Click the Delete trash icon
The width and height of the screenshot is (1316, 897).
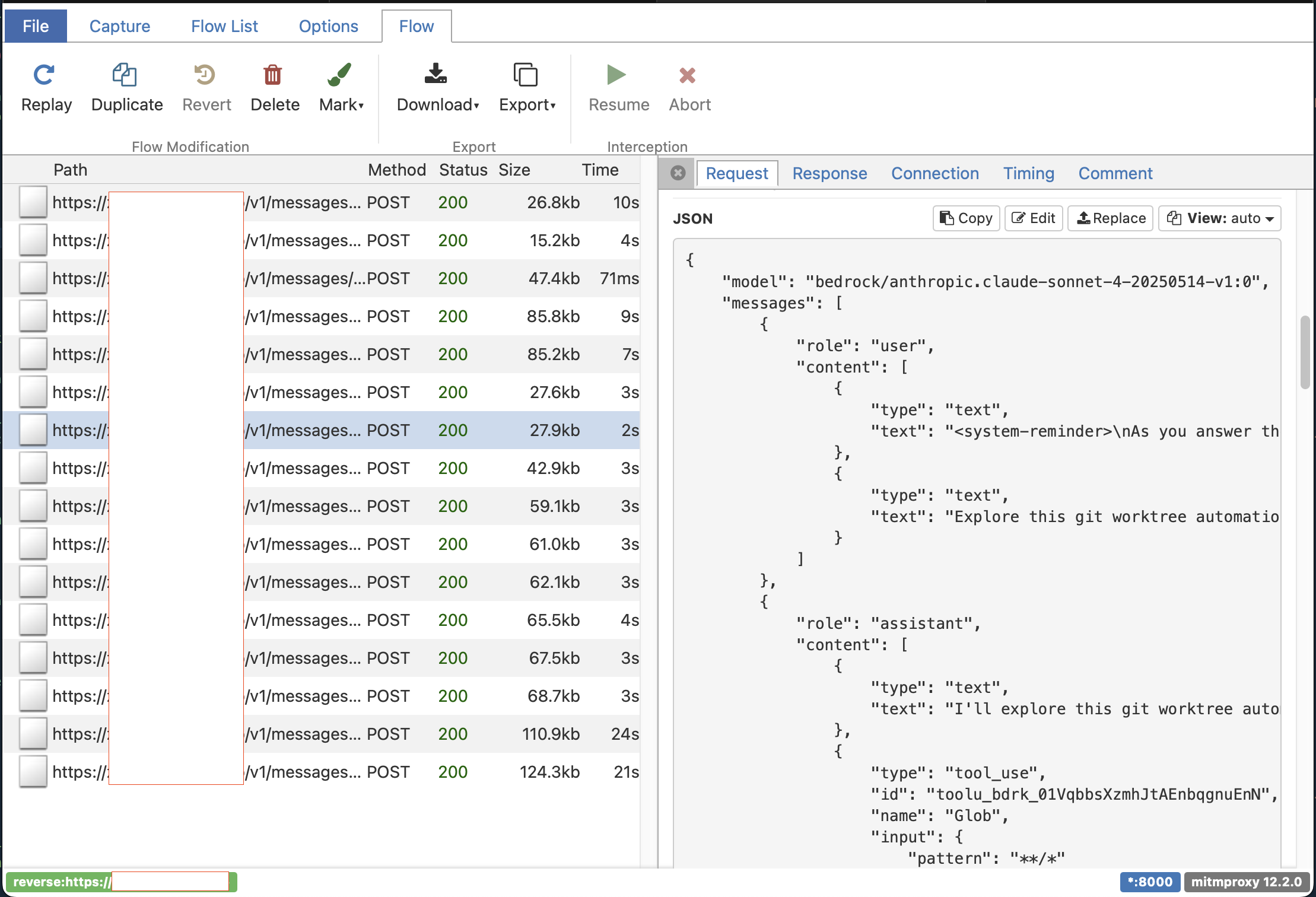273,75
